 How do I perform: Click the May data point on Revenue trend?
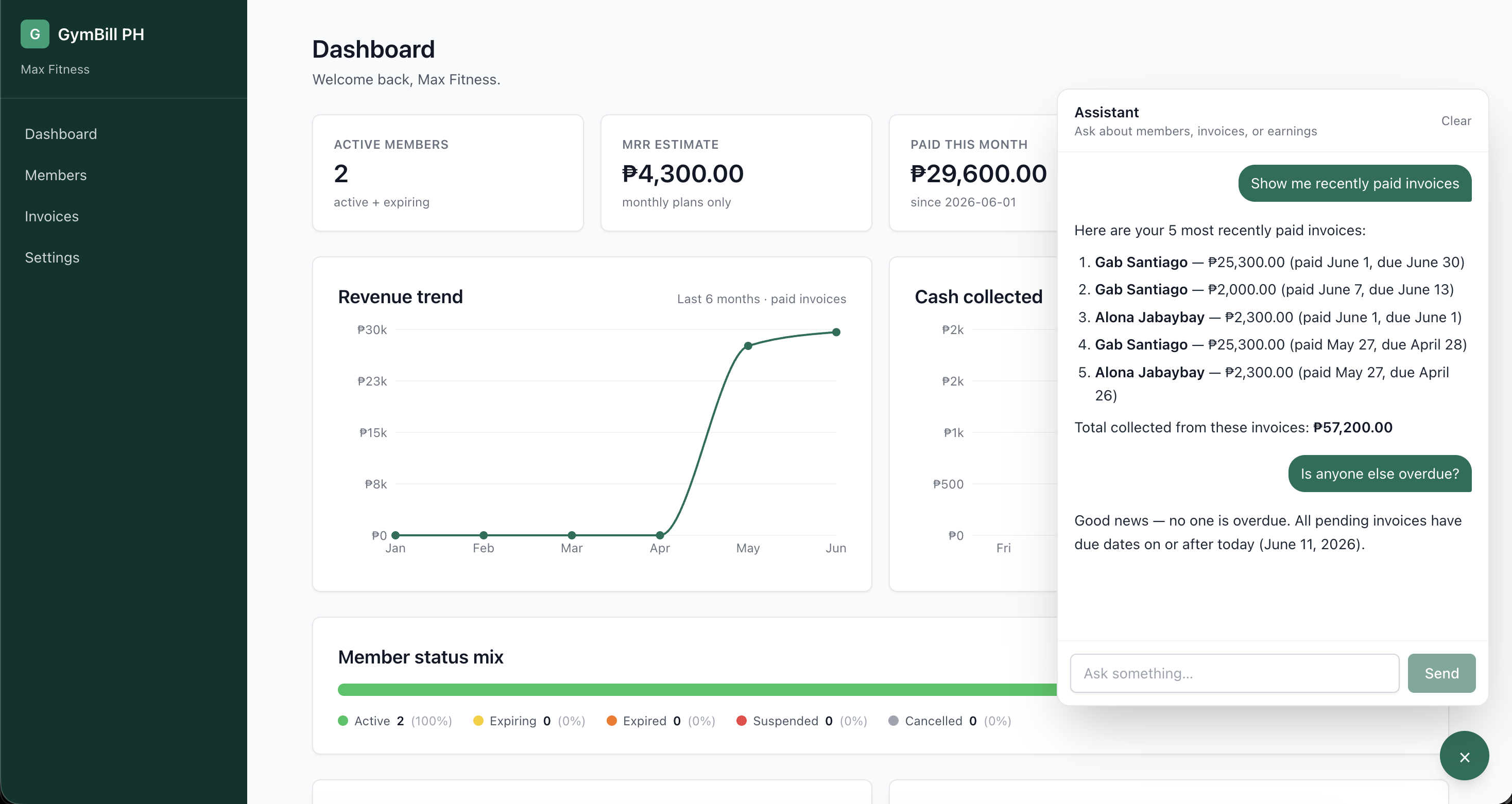click(748, 346)
